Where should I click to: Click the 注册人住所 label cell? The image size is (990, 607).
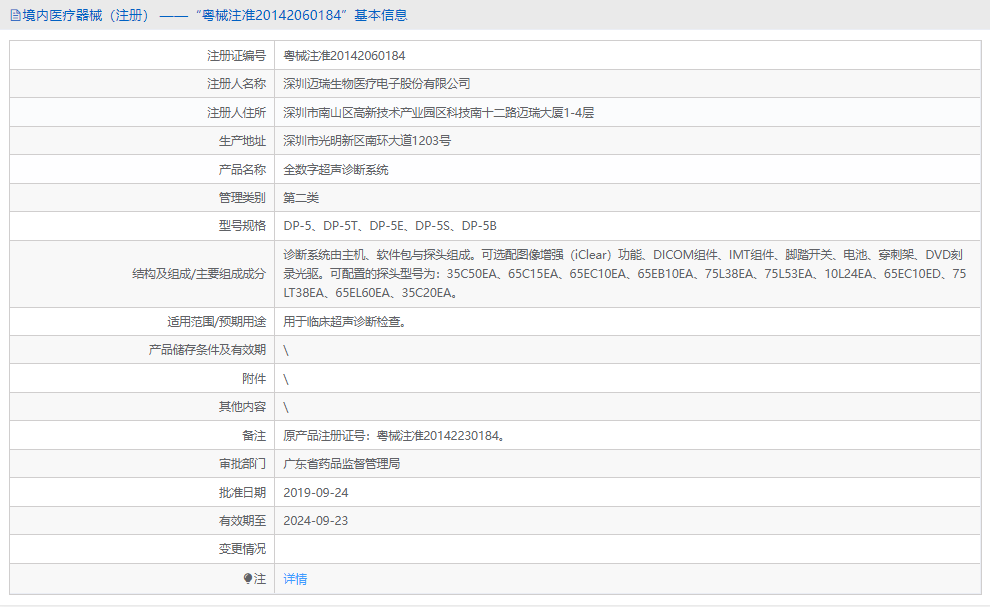coord(142,112)
